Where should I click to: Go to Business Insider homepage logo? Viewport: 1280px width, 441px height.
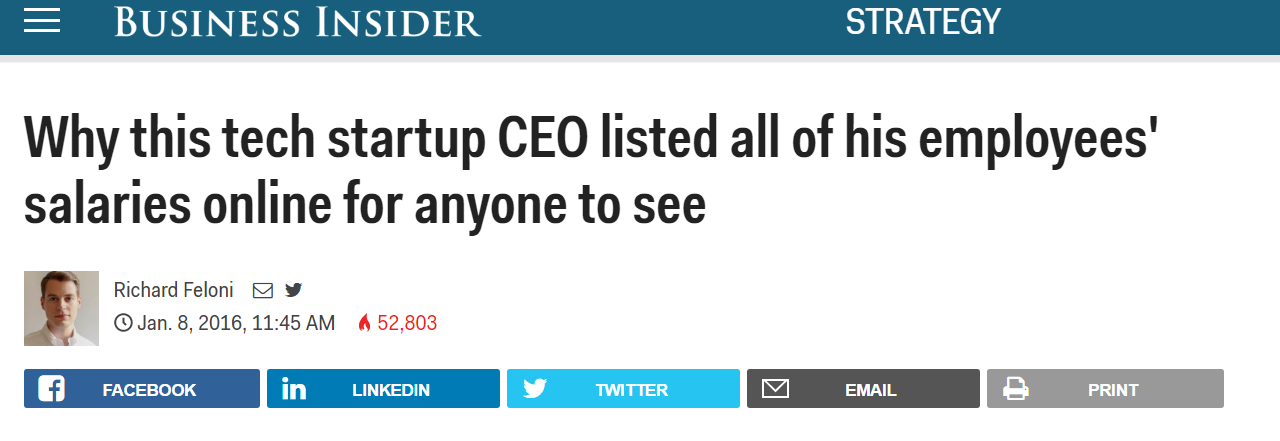click(298, 21)
